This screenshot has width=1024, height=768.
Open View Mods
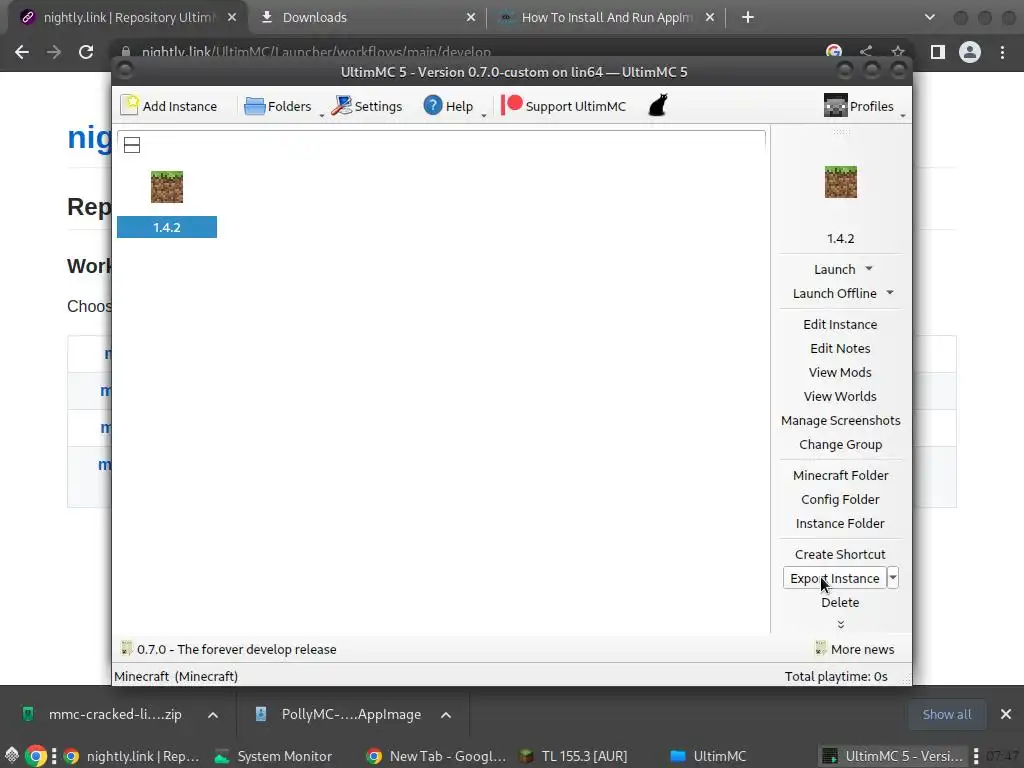tap(840, 372)
